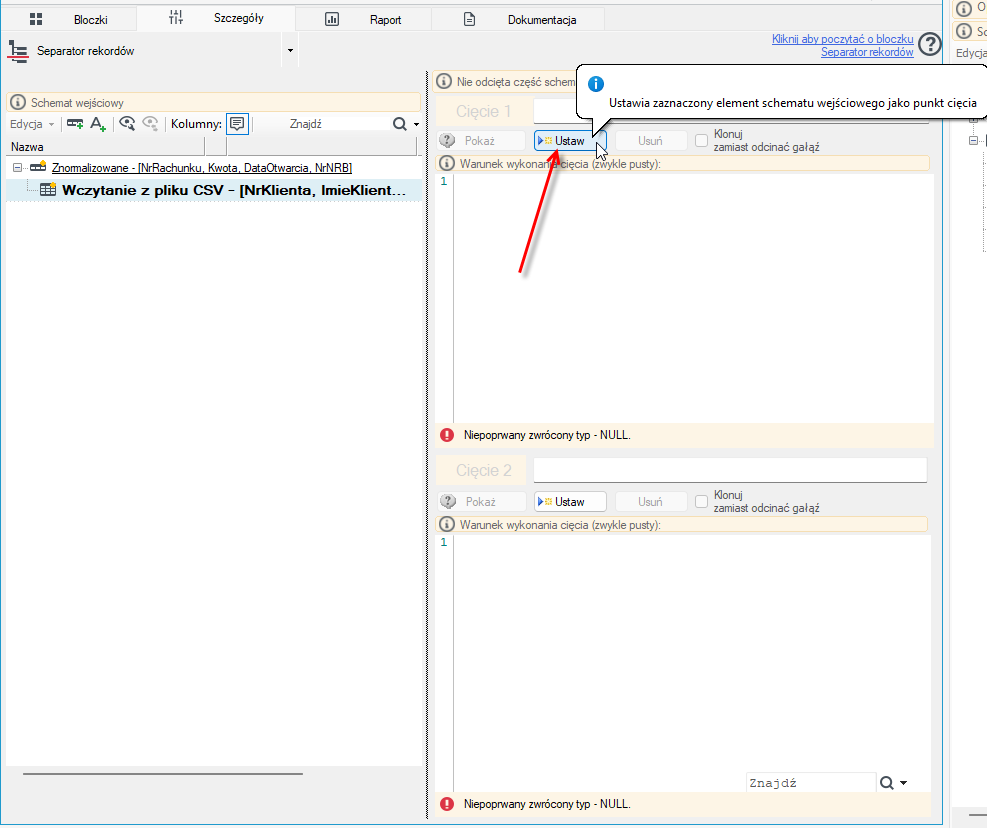Click the info icon beside Schemat wejściowy

(18, 103)
